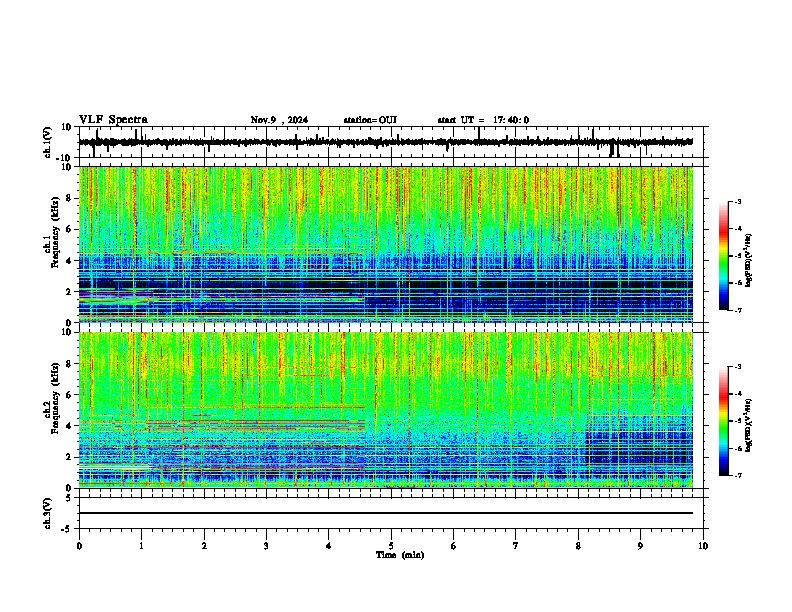Viewport: 792px width, 612px height.
Task: Select the "start UT = 17:40: 0" text
Action: click(x=483, y=120)
